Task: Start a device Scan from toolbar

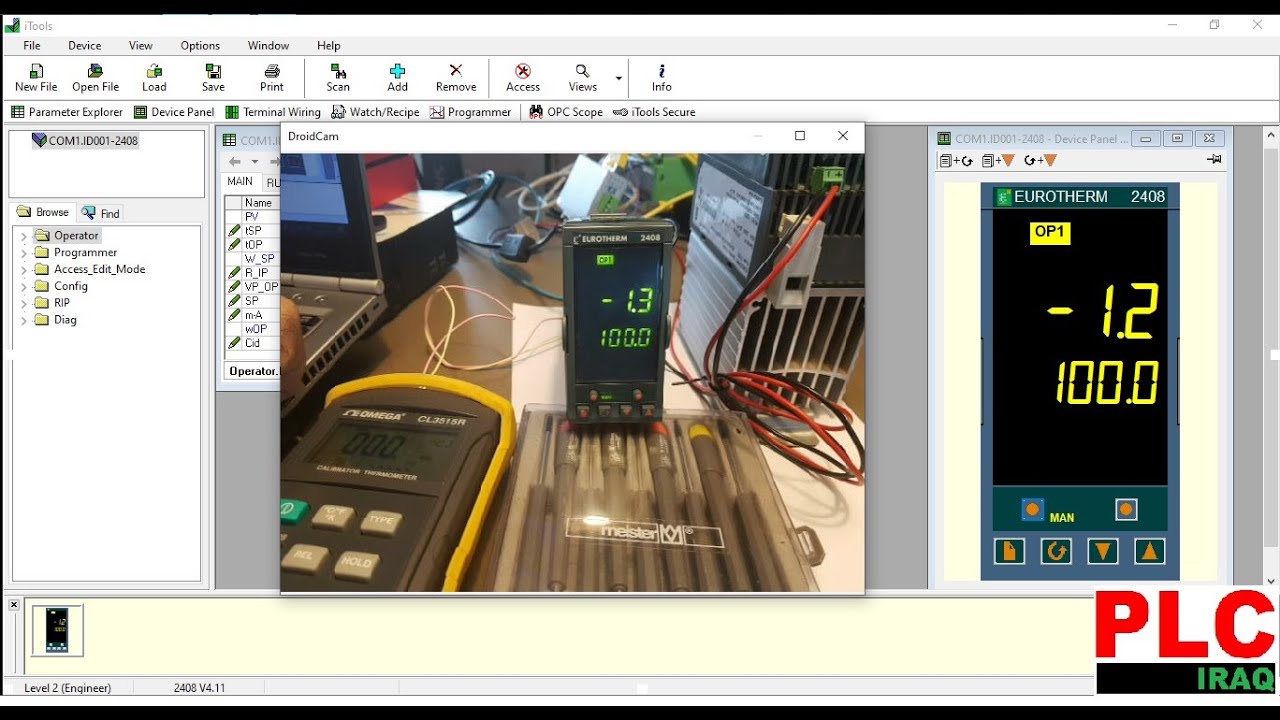Action: [338, 78]
